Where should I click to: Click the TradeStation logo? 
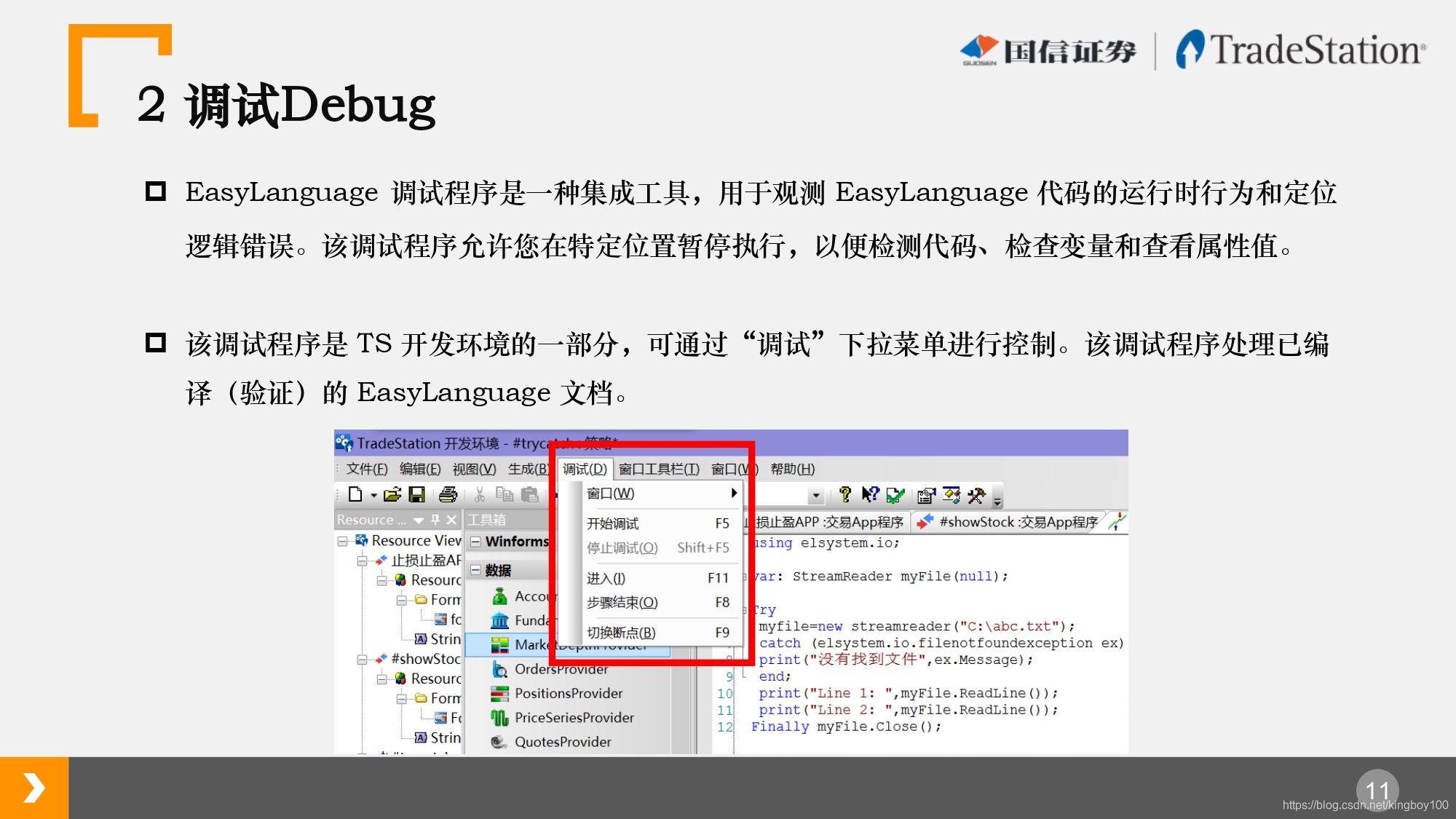[x=1301, y=50]
